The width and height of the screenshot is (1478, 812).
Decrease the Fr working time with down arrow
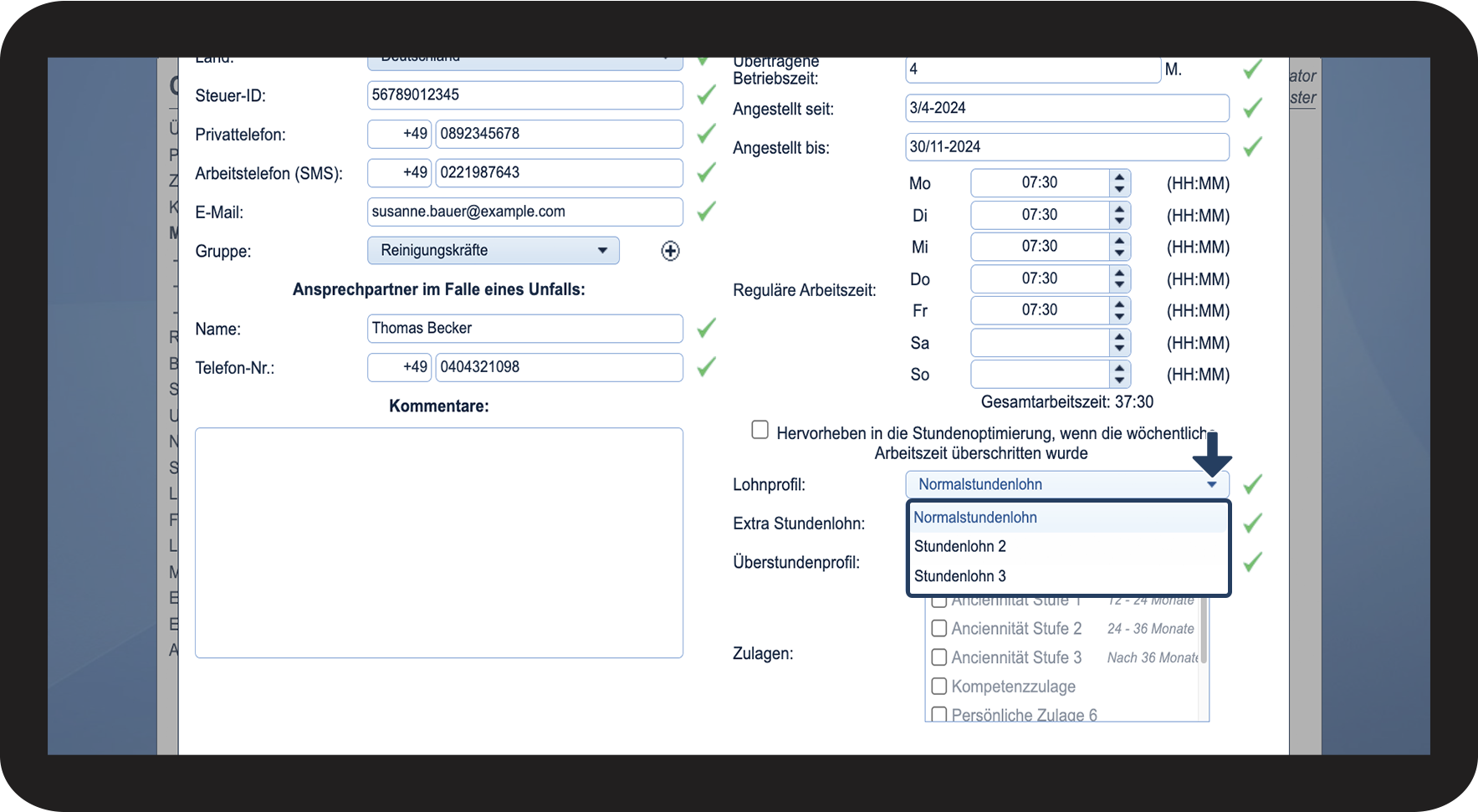[1119, 317]
